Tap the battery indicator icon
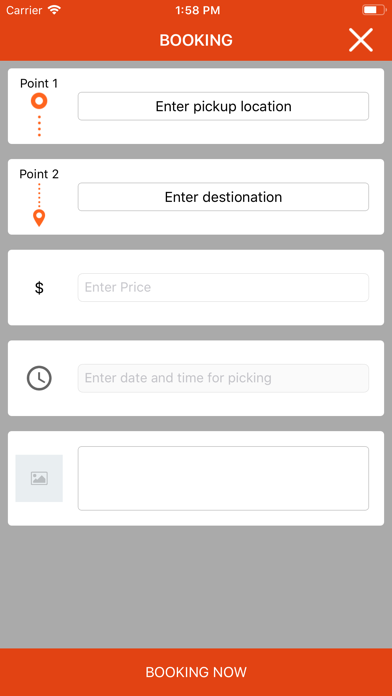 coord(374,10)
